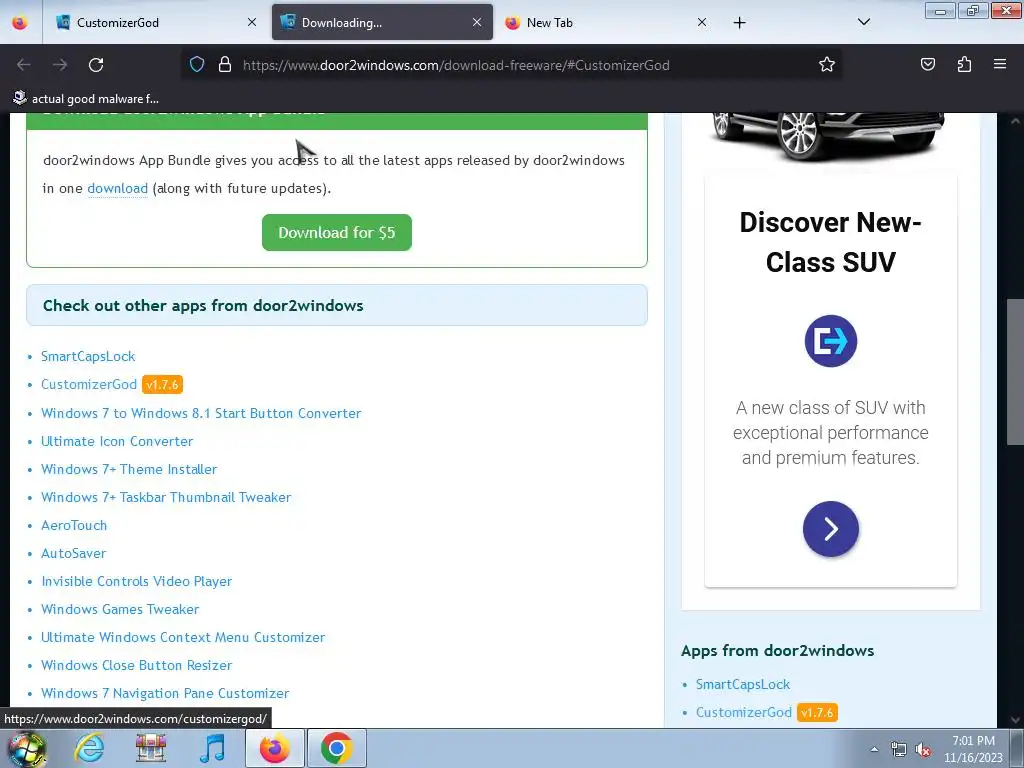1024x768 pixels.
Task: Close the Downloading... tab
Action: tap(477, 22)
